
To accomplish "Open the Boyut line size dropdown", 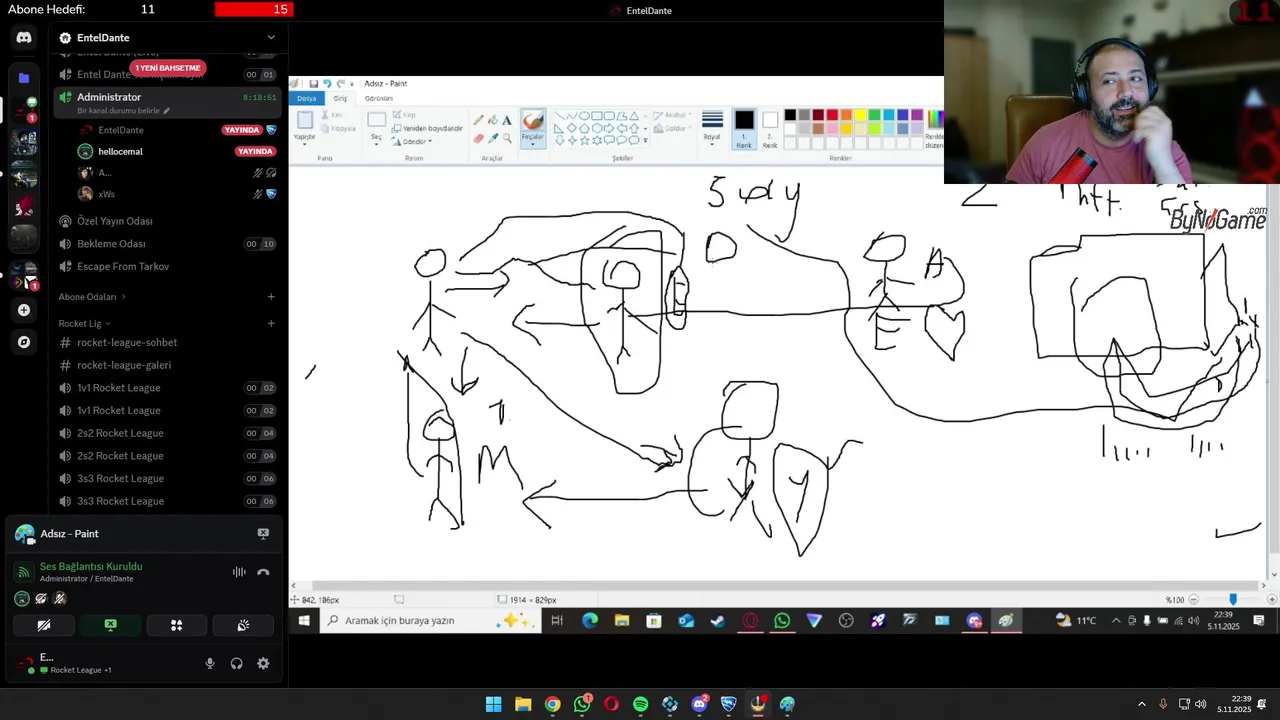I will point(712,128).
